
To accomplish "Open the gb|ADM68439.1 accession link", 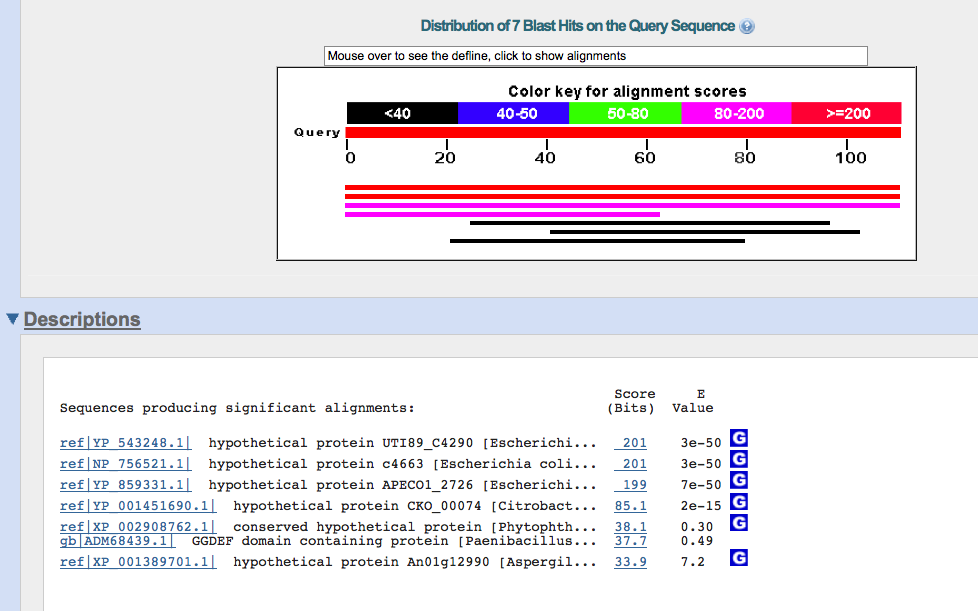I will coord(117,541).
